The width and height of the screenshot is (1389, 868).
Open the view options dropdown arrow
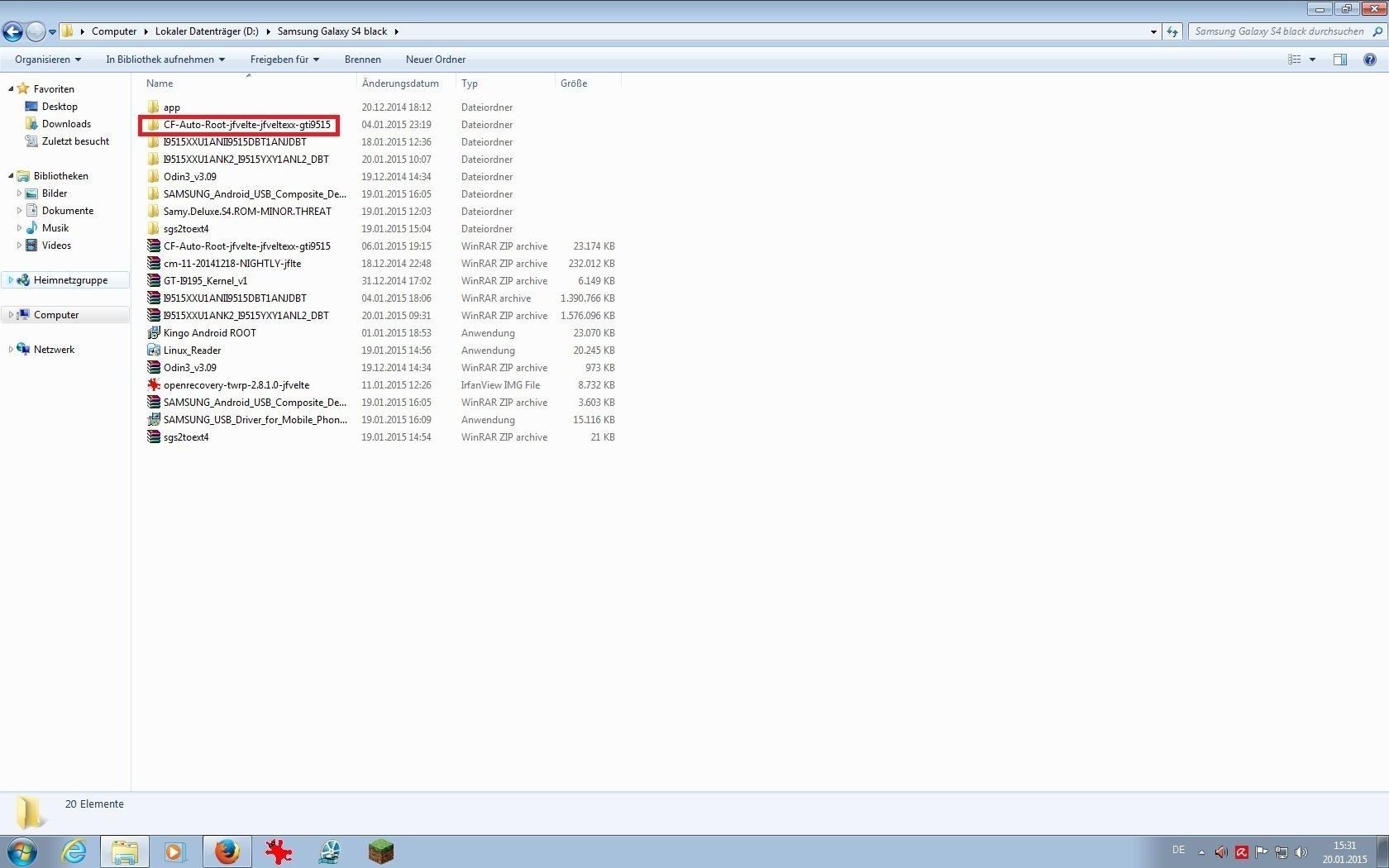[1312, 60]
